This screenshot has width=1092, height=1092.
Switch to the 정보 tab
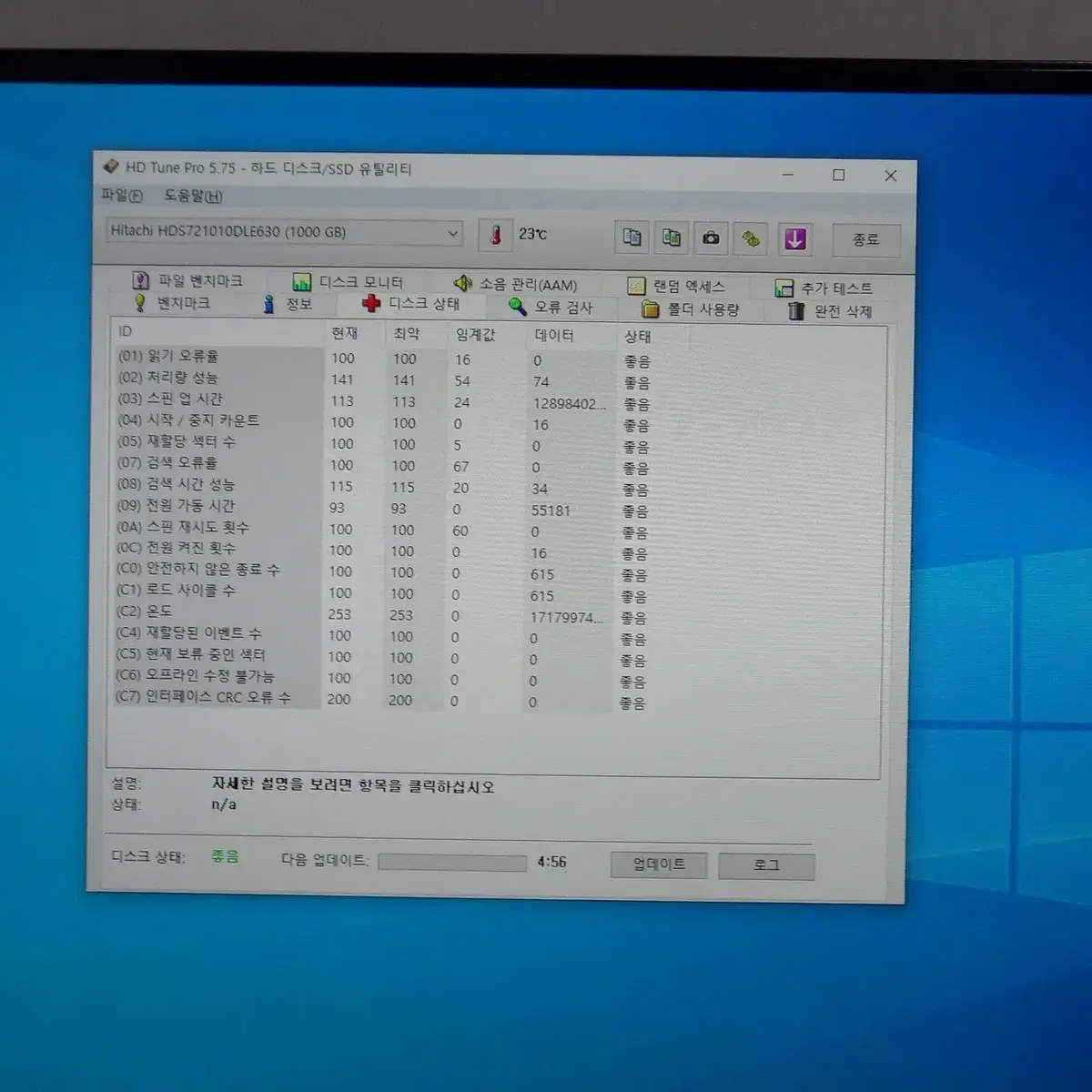pos(288,304)
